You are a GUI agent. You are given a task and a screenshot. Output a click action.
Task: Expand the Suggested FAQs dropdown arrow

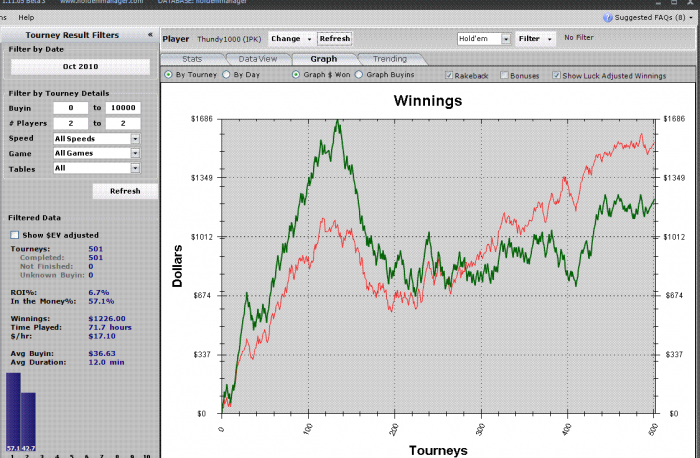click(691, 18)
